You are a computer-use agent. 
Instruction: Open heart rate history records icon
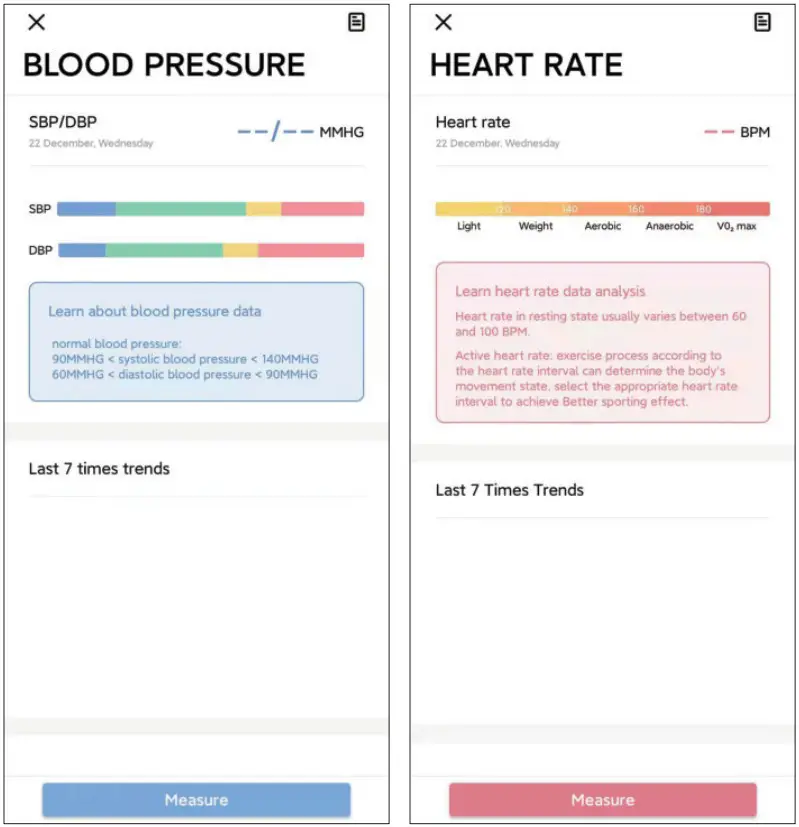point(762,23)
